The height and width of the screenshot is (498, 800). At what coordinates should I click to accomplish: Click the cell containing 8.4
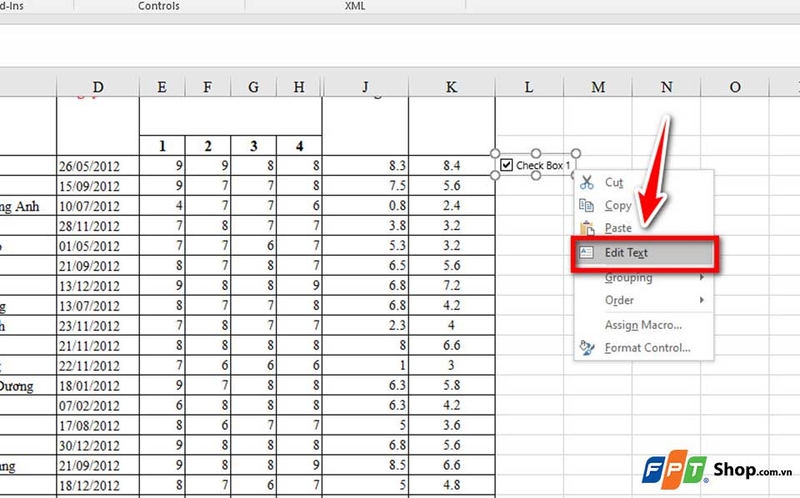pos(452,166)
